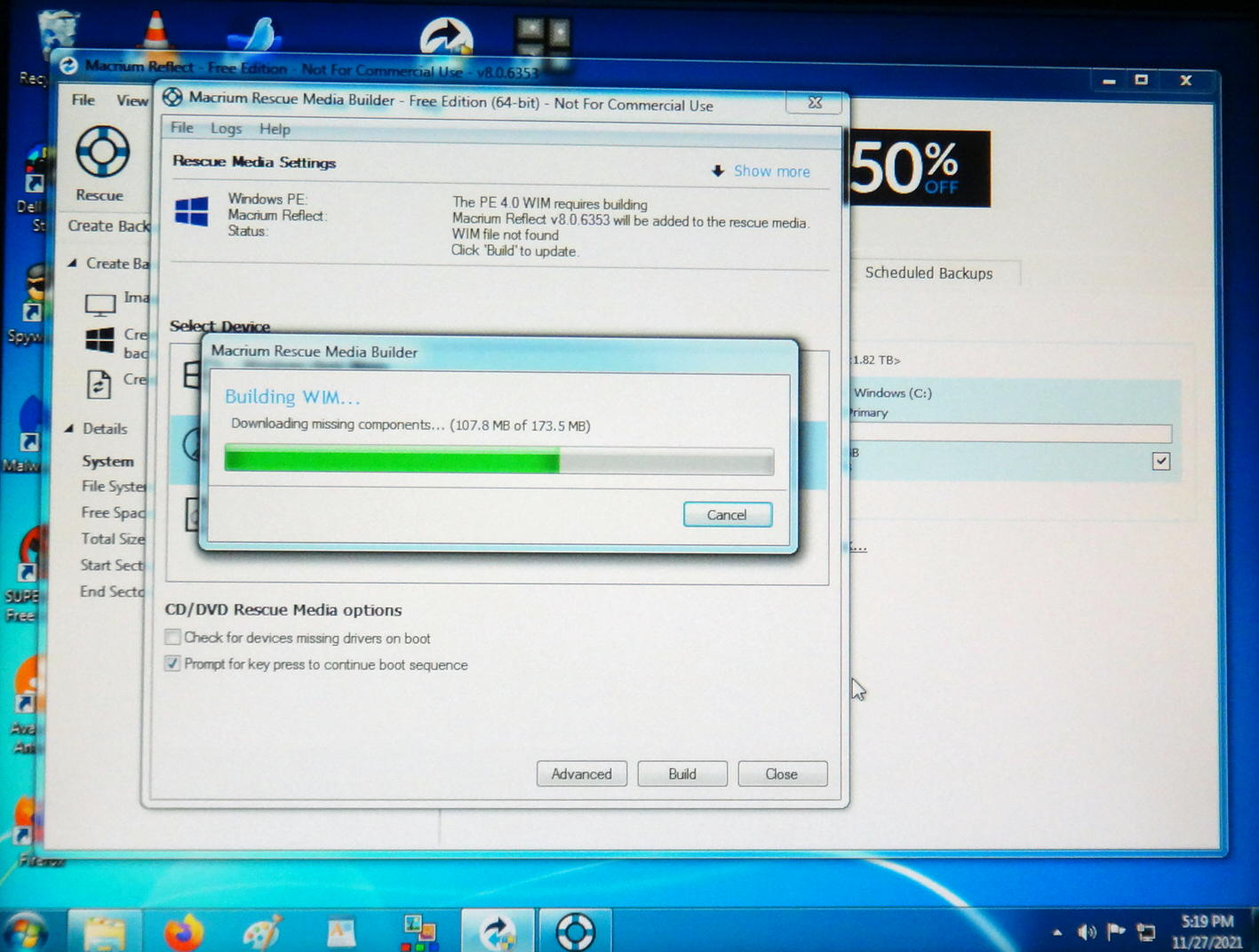Open Help menu in Rescue Media Builder

[275, 129]
